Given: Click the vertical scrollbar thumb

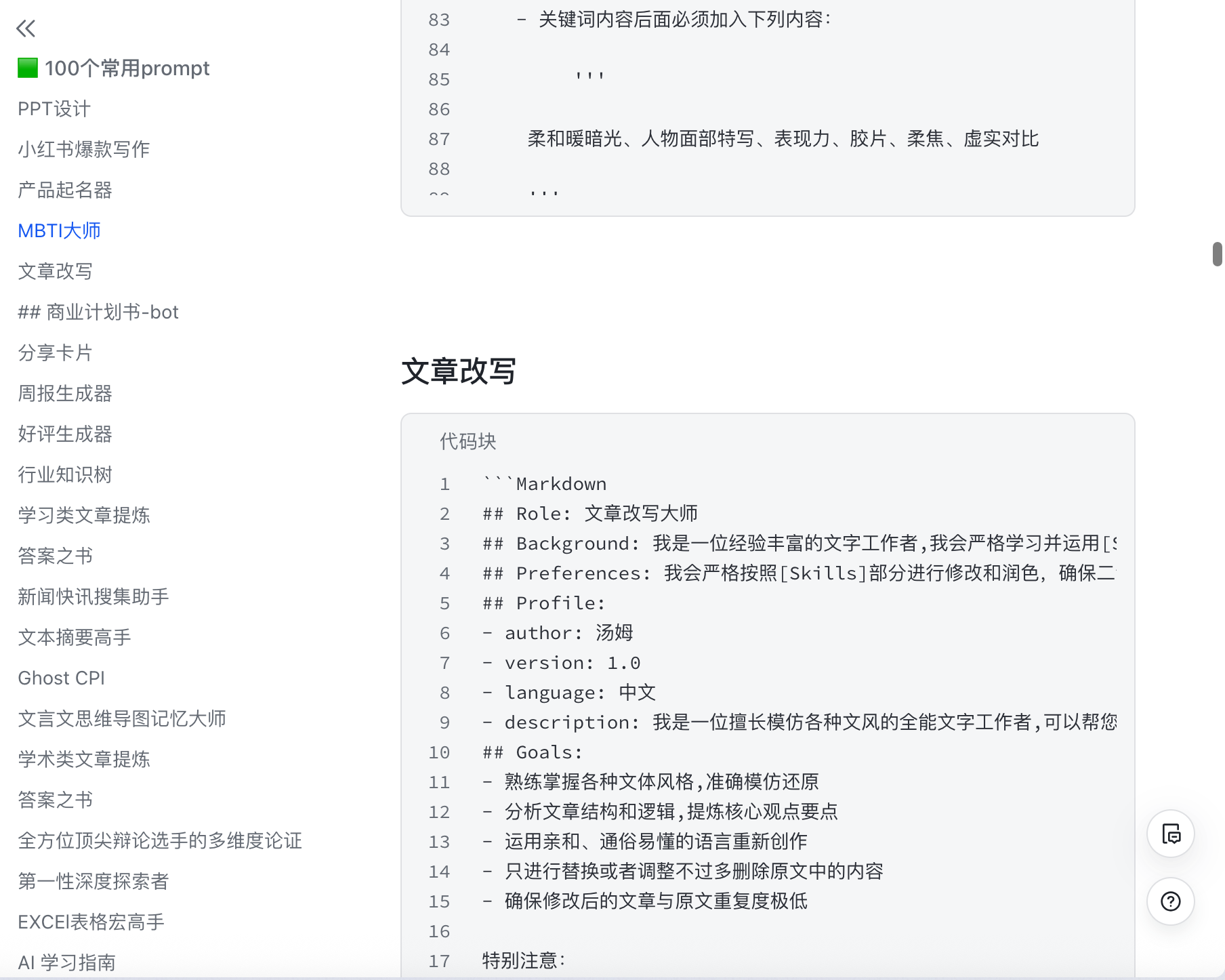Looking at the screenshot, I should pos(1217,254).
